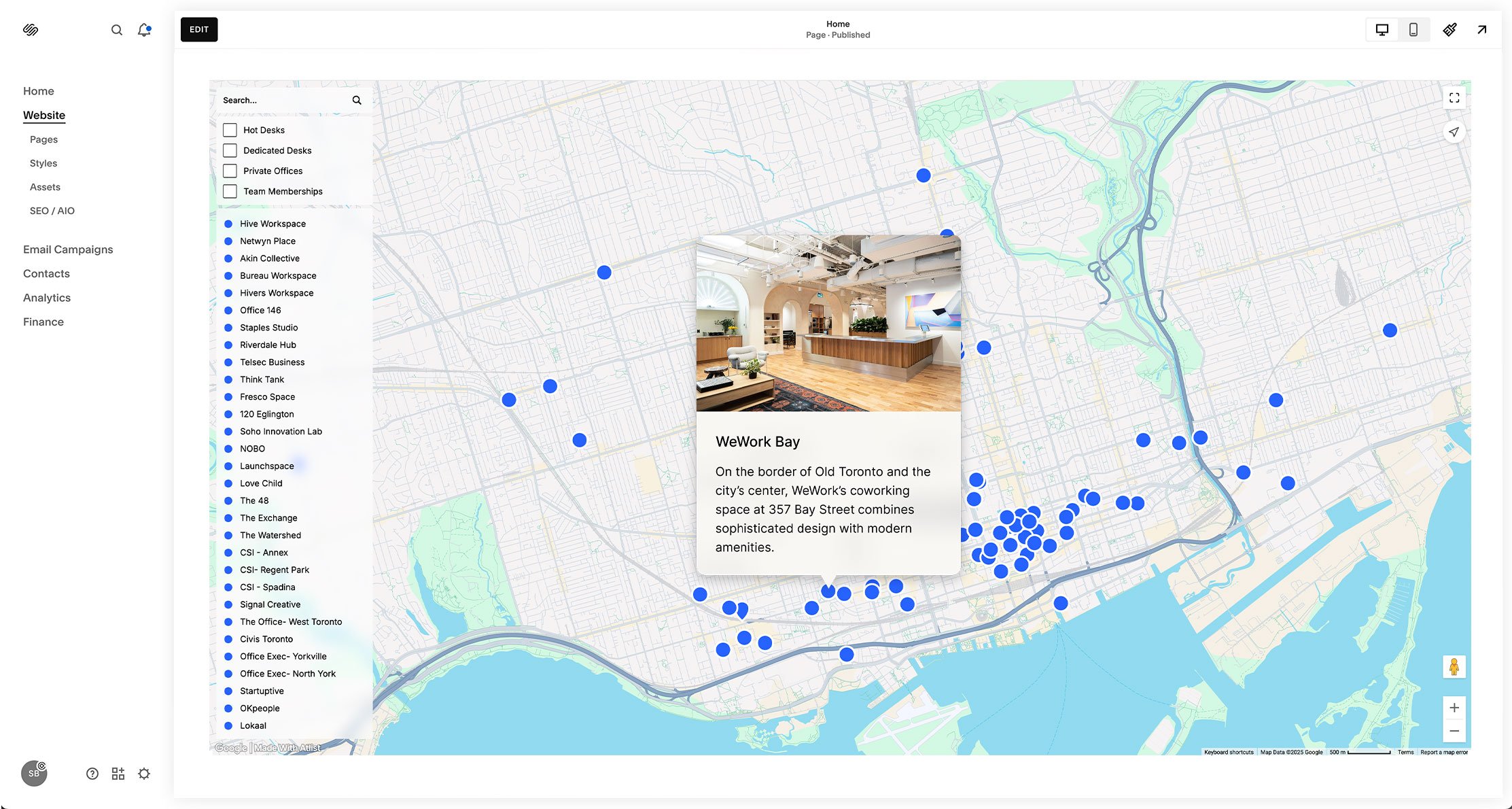Go to Analytics in the sidebar
The height and width of the screenshot is (809, 1512).
(47, 298)
